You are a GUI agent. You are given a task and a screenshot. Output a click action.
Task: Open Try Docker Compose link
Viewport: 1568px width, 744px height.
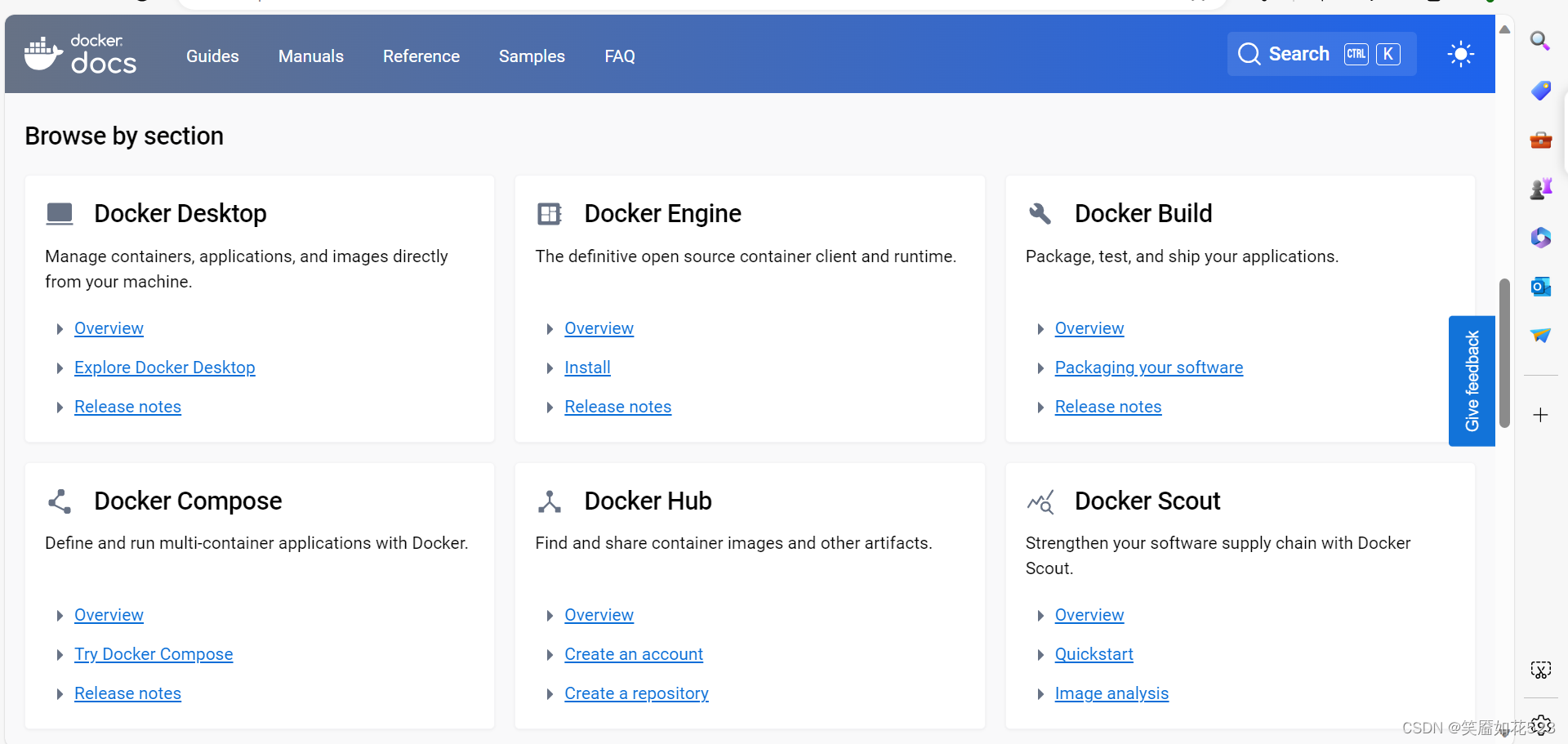pos(154,654)
